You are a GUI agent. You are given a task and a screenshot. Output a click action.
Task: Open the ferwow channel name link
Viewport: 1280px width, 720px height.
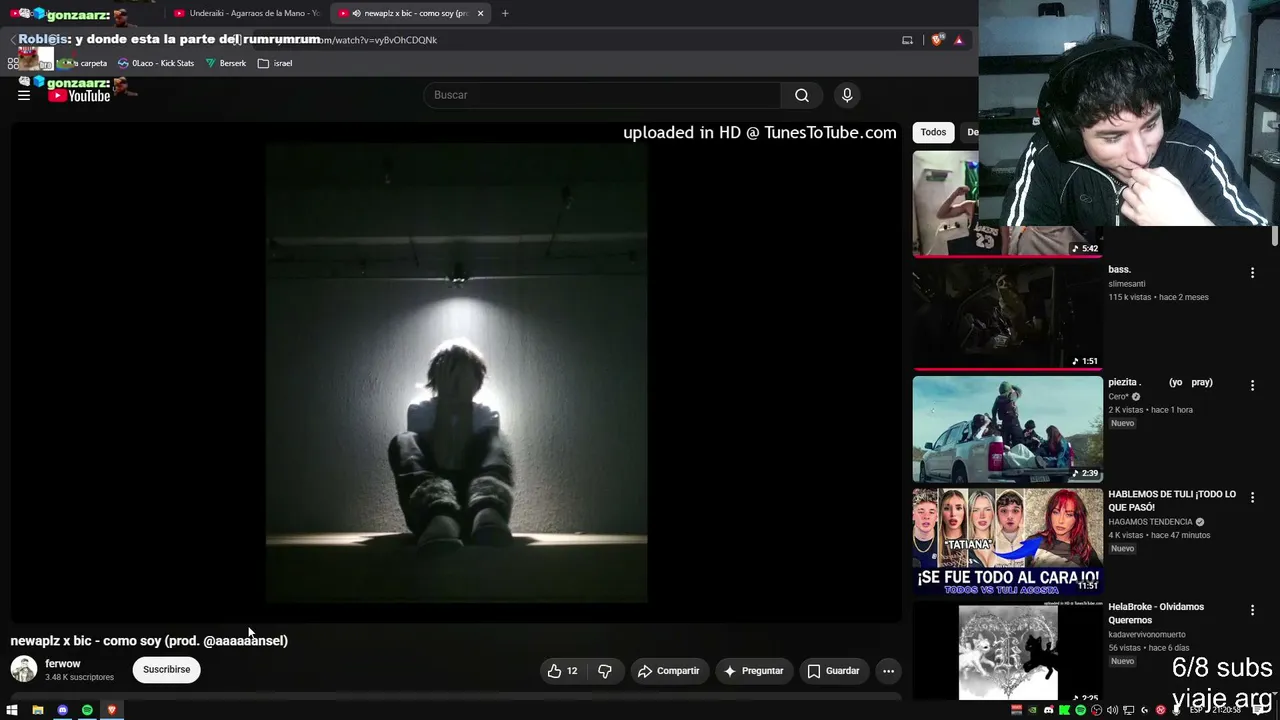coord(63,664)
